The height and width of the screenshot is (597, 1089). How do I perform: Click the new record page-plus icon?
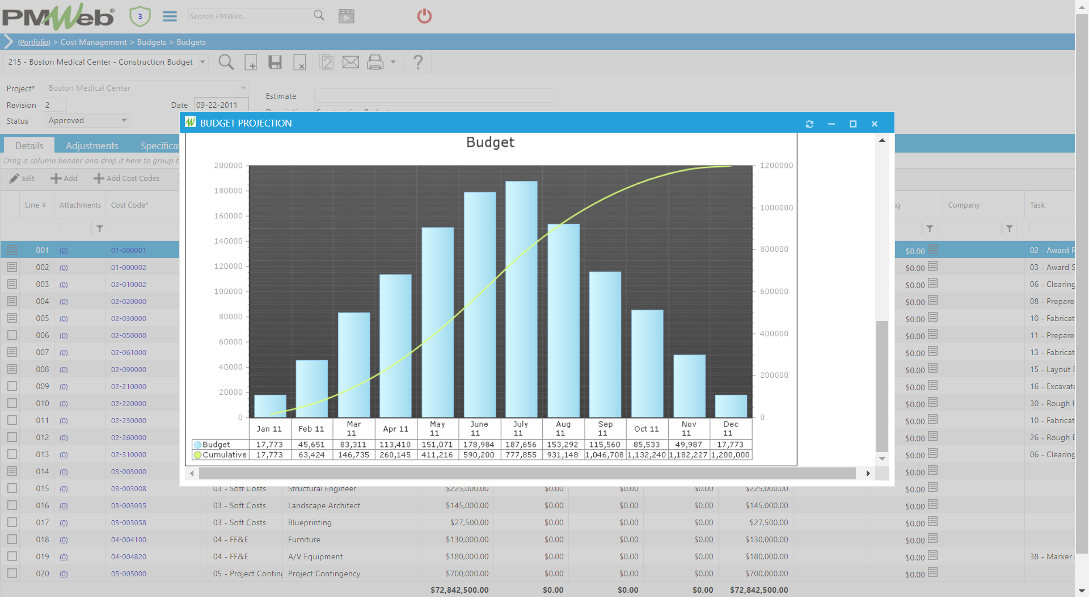tap(251, 62)
